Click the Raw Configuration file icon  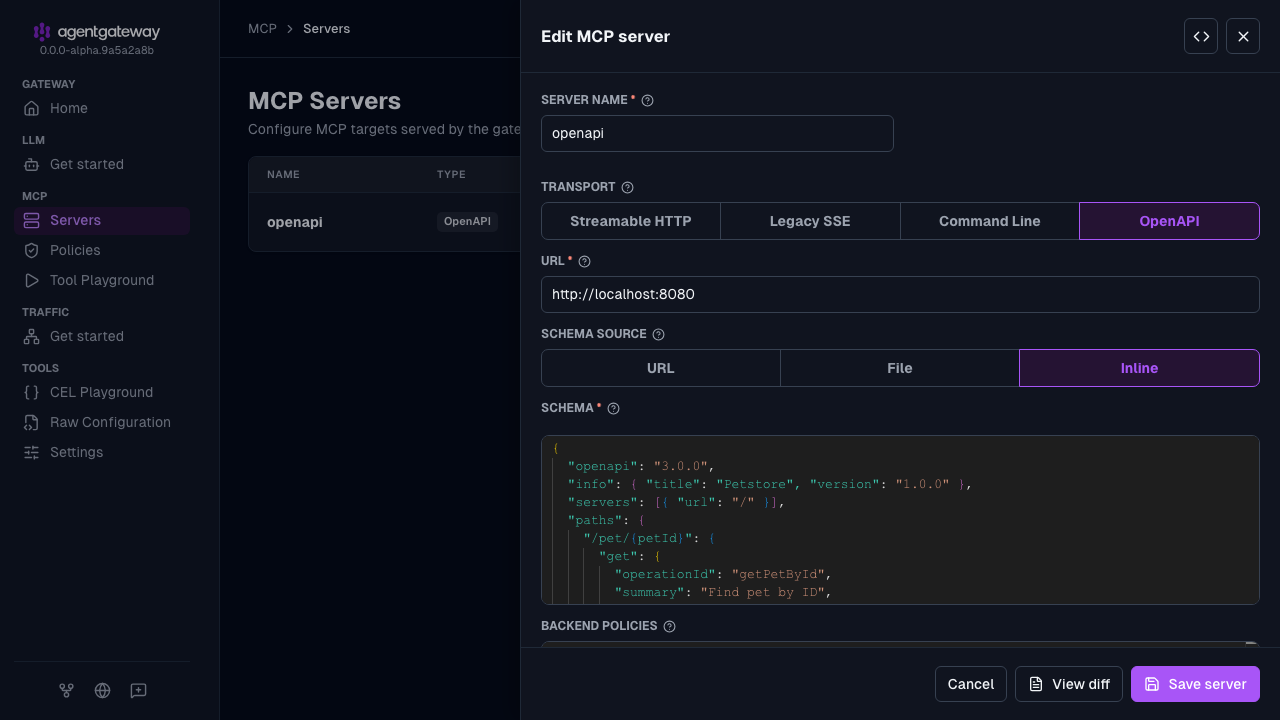pyautogui.click(x=32, y=422)
